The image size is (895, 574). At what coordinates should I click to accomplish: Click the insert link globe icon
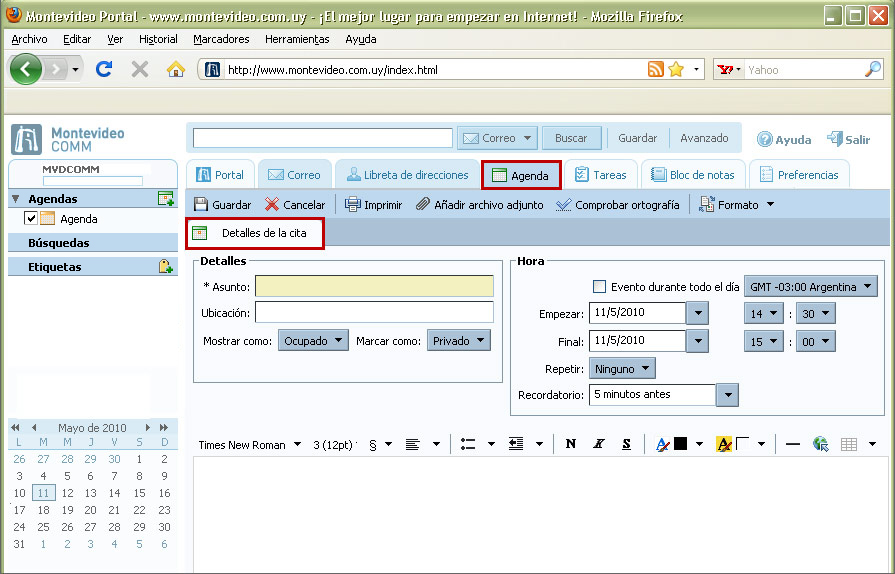[821, 445]
